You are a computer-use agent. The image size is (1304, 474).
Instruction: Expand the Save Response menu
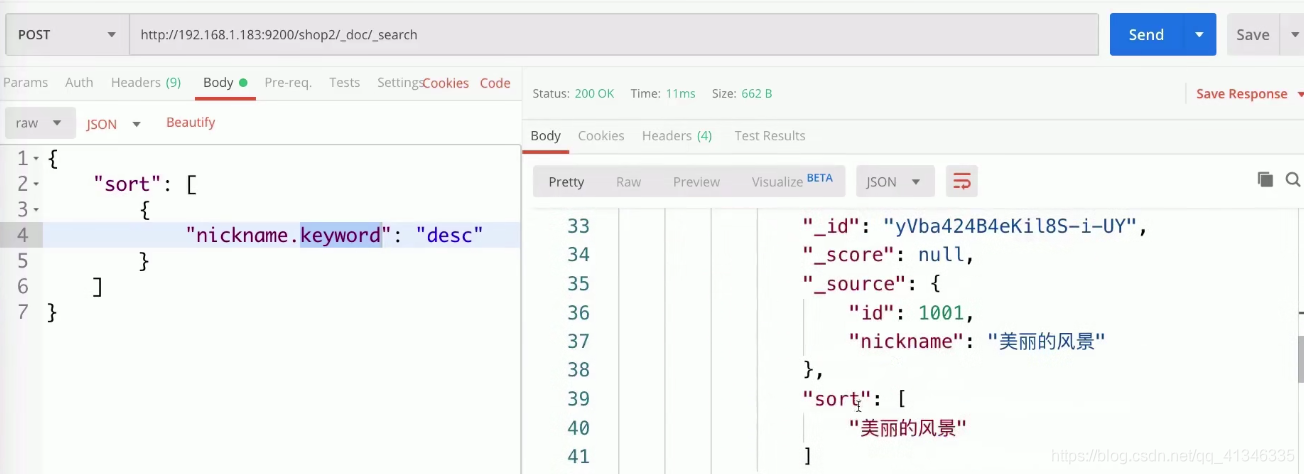pyautogui.click(x=1250, y=94)
